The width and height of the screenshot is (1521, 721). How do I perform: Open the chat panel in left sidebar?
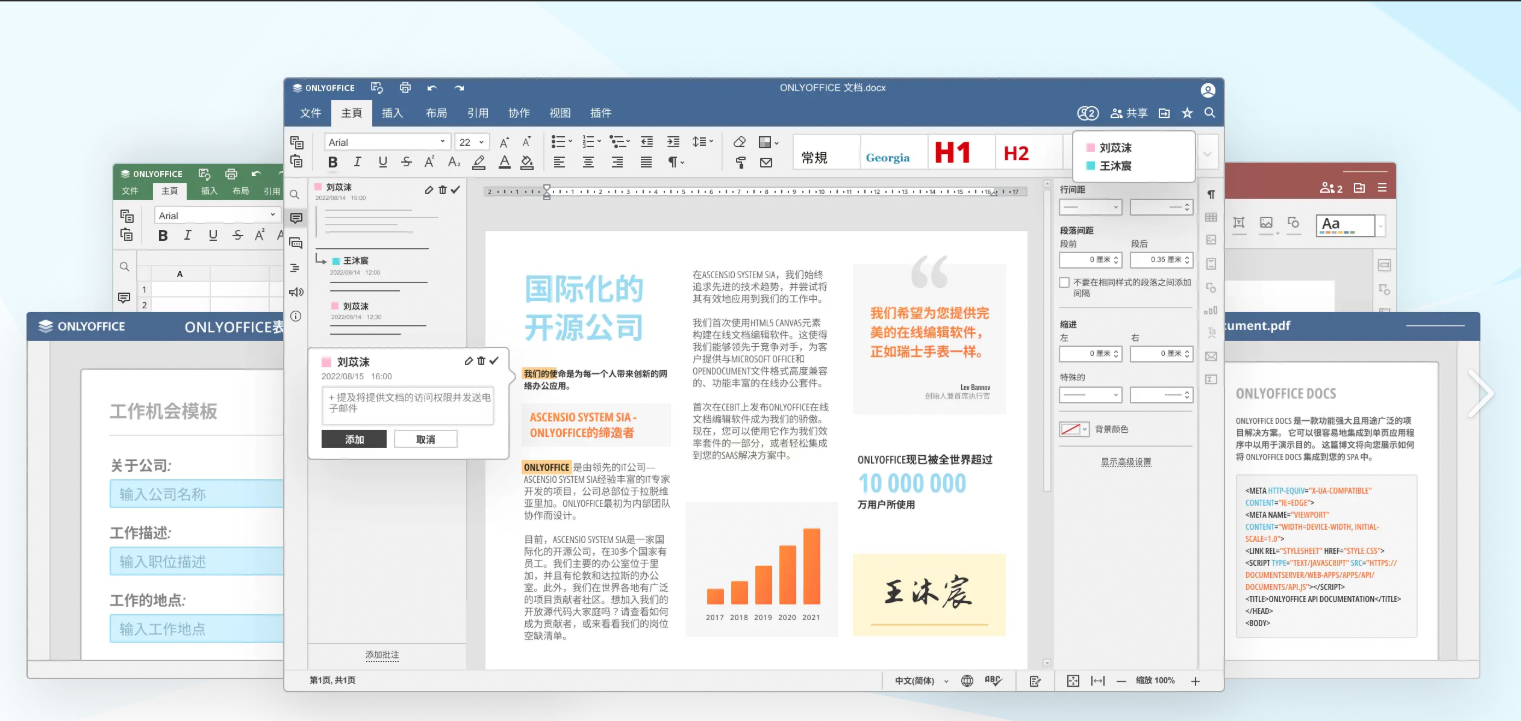pos(296,243)
